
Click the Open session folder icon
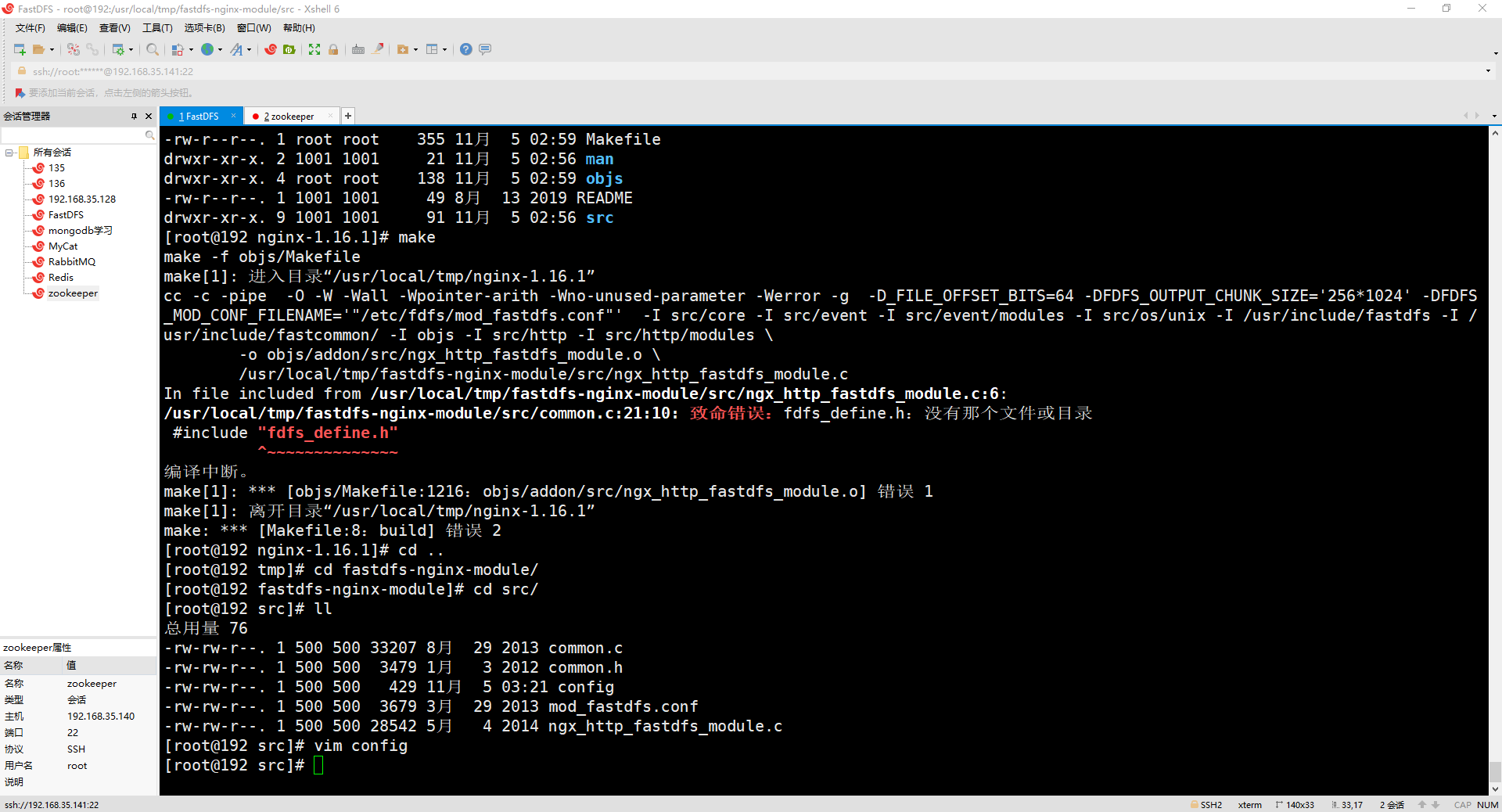coord(38,49)
